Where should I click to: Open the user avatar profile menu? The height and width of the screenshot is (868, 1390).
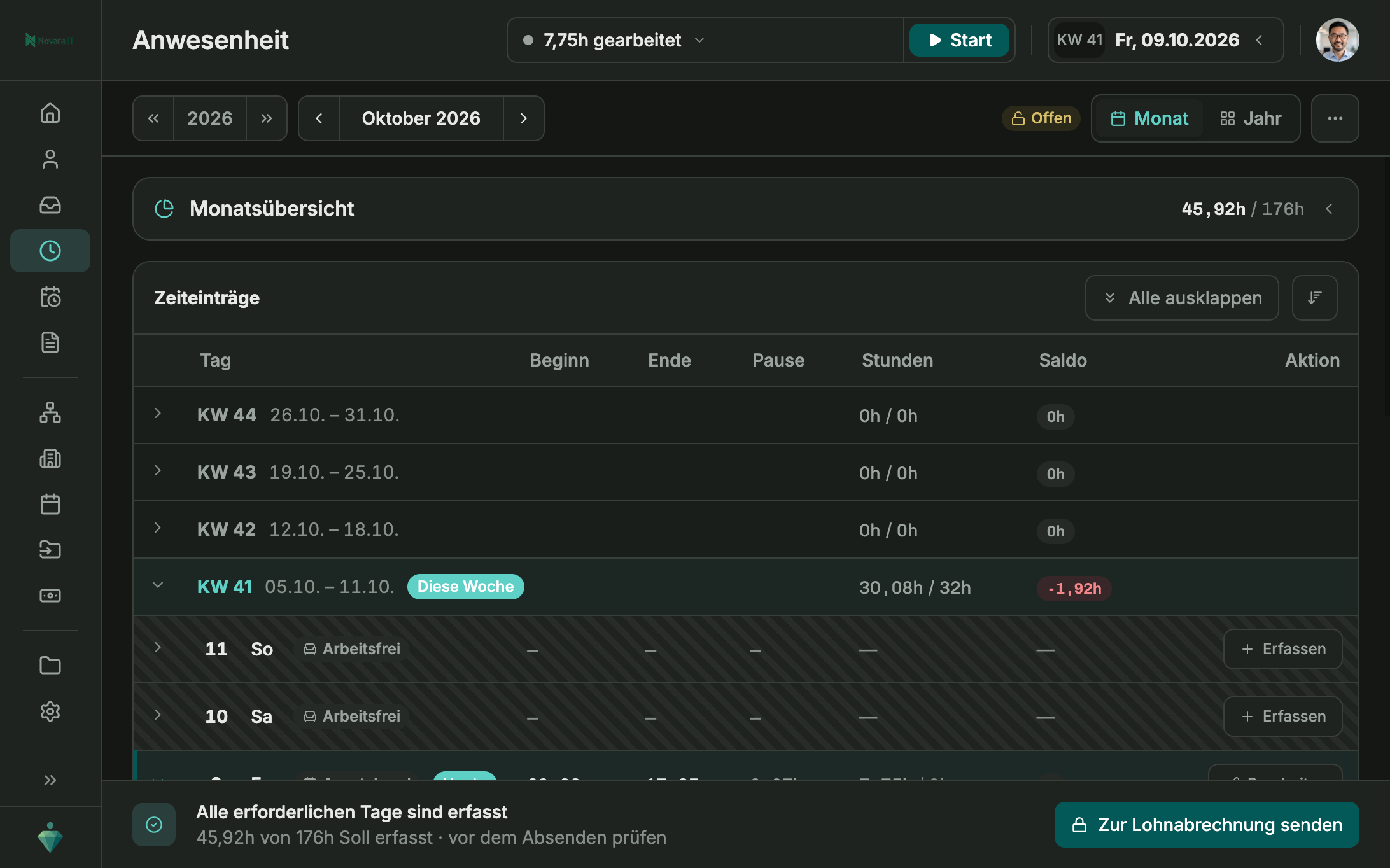1338,40
